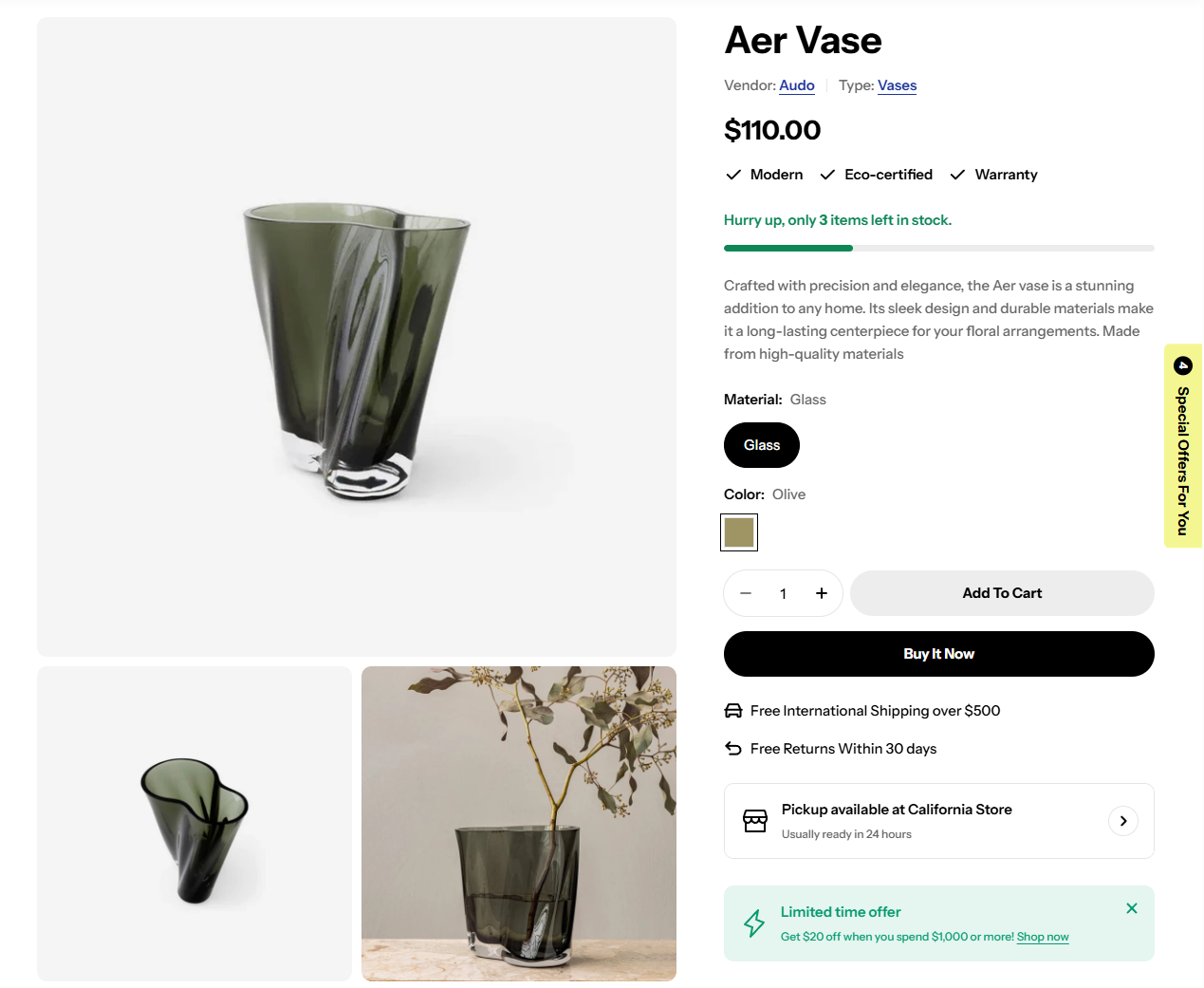Open the vase with branches thumbnail
The image size is (1204, 988).
click(x=519, y=824)
